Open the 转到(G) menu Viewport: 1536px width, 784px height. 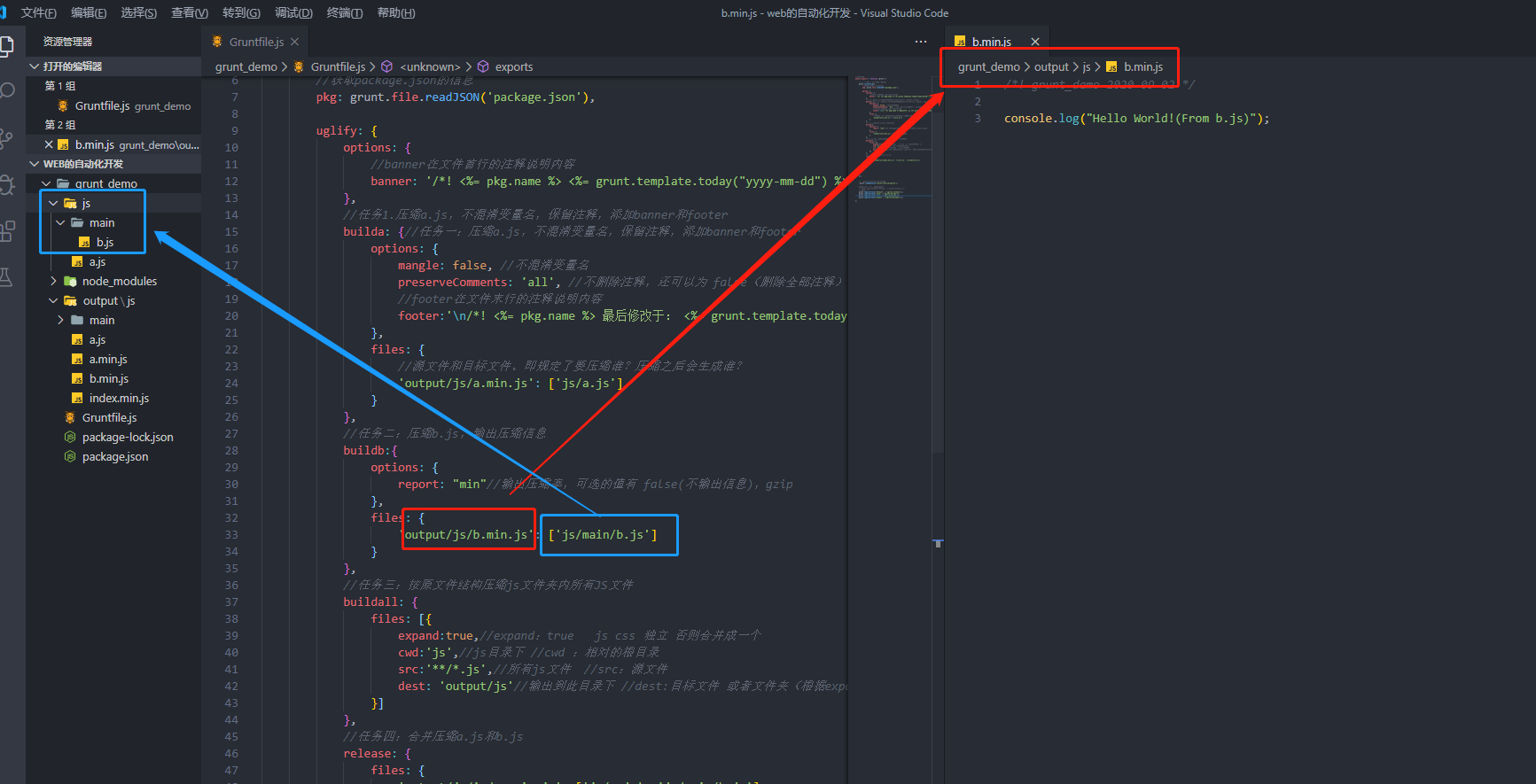242,12
